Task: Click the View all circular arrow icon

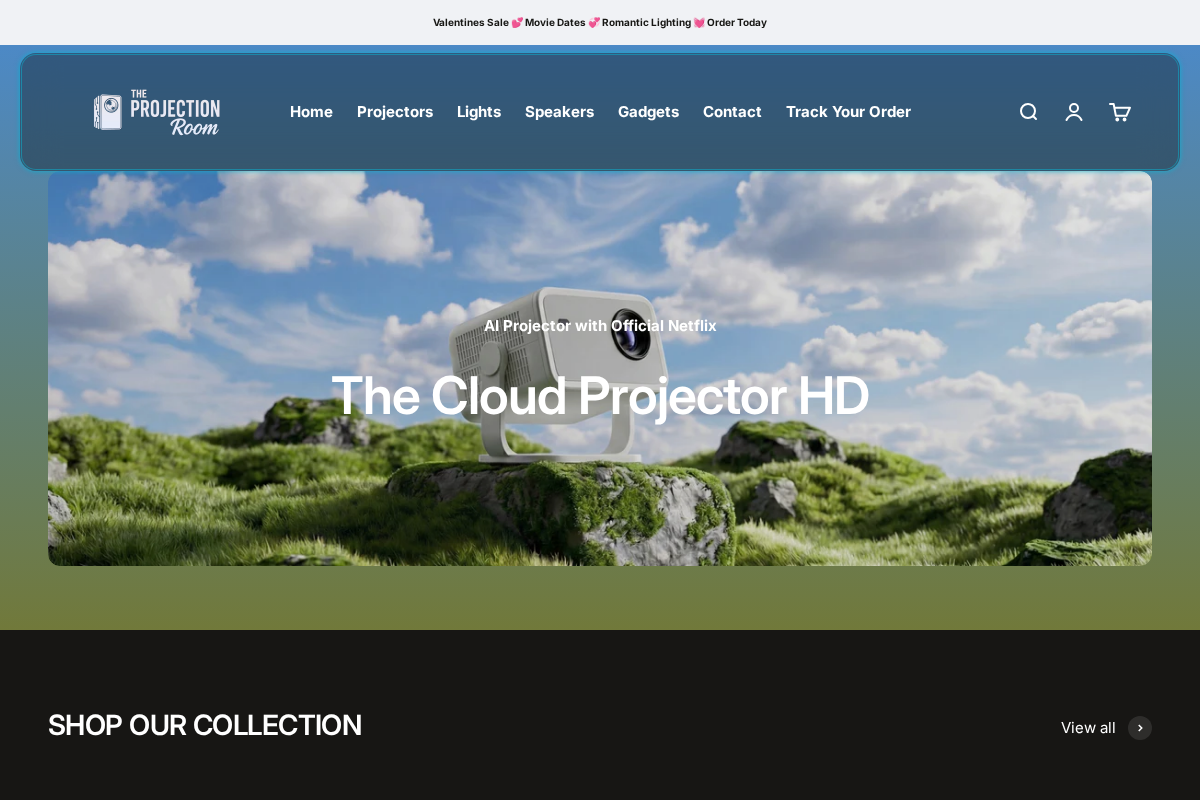Action: [1140, 728]
